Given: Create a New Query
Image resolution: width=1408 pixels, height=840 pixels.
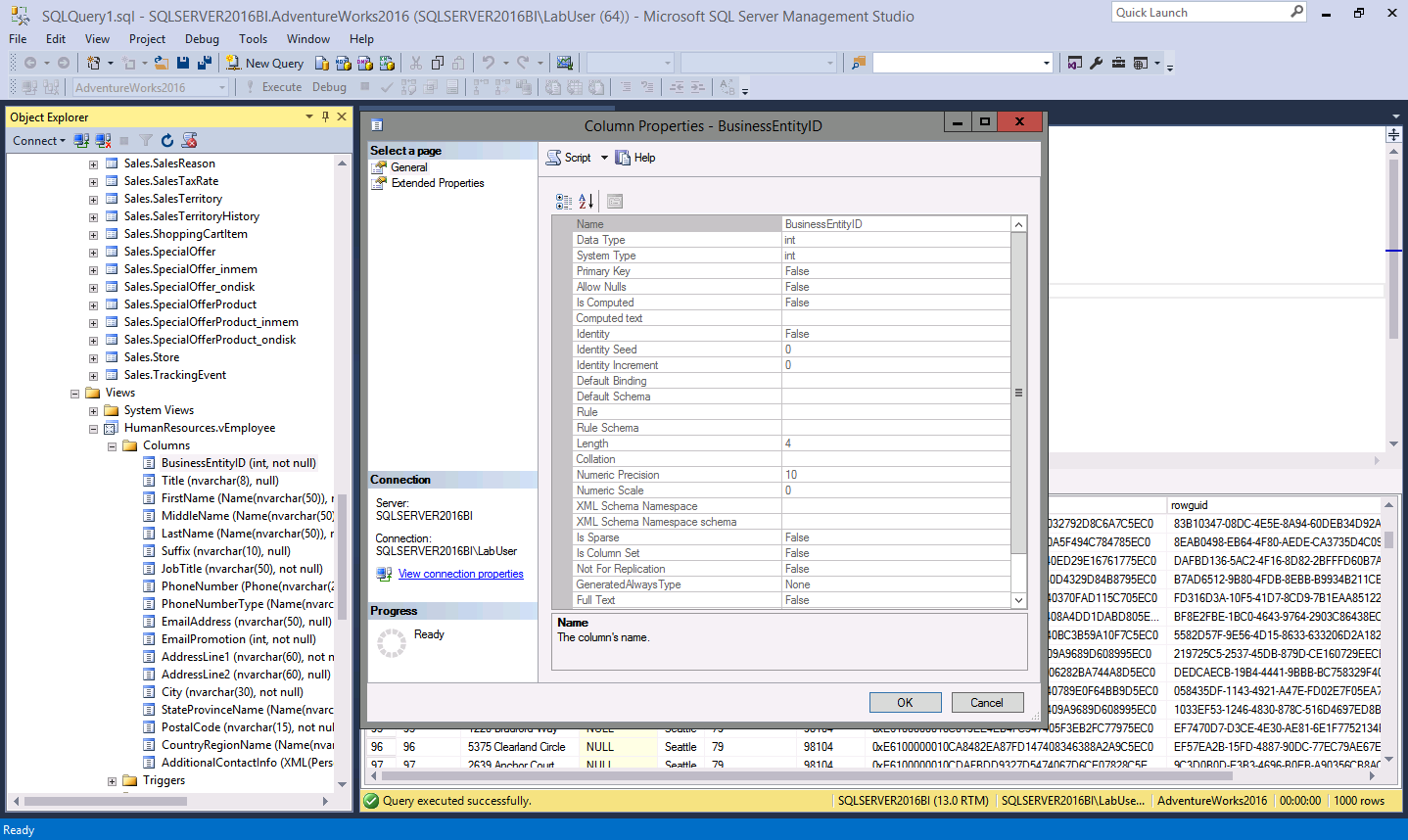Looking at the screenshot, I should 264,63.
